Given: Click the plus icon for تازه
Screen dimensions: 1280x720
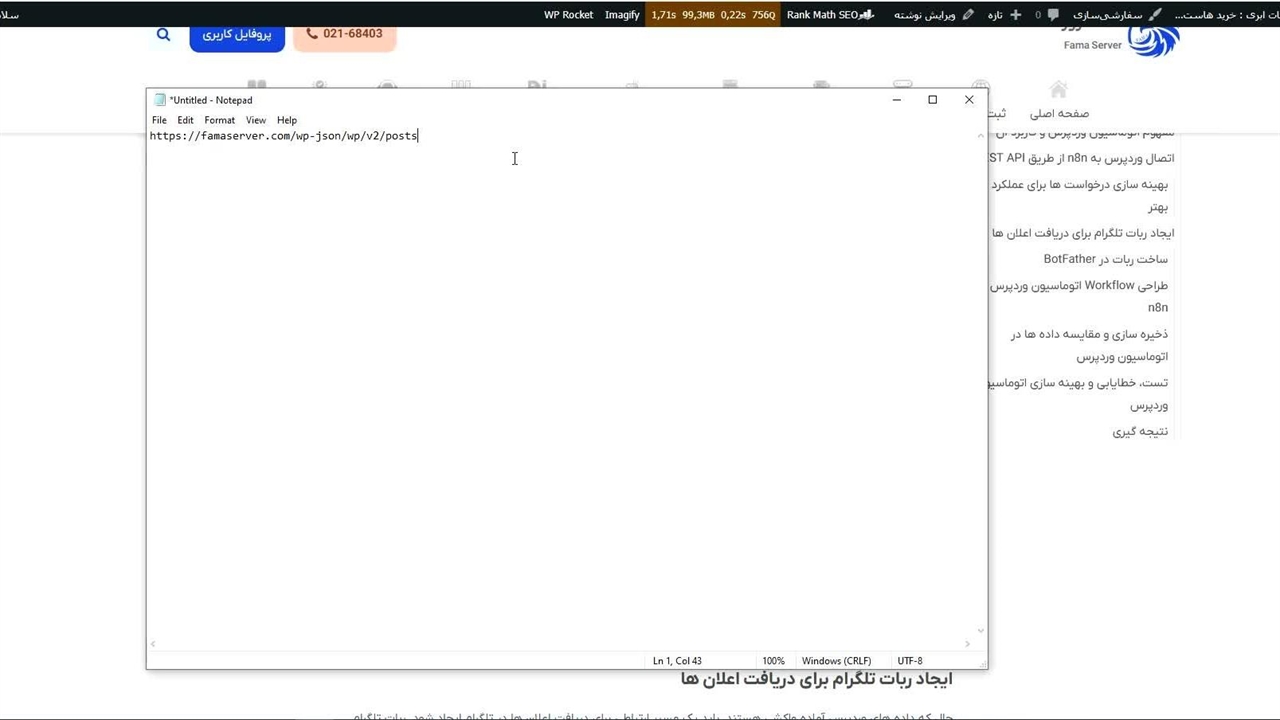Looking at the screenshot, I should [1016, 15].
